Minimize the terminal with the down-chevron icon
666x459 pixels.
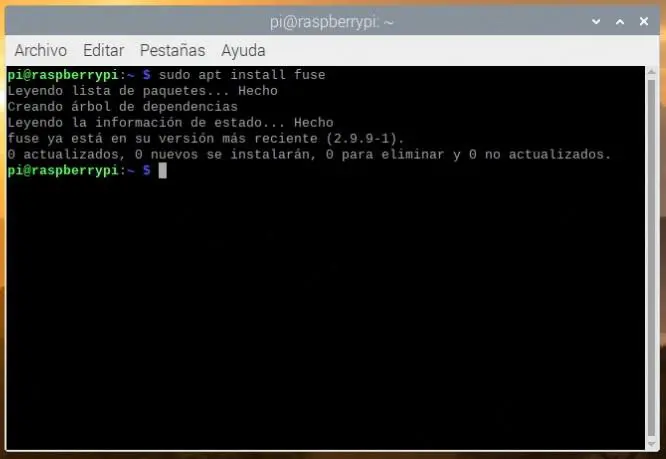point(596,21)
